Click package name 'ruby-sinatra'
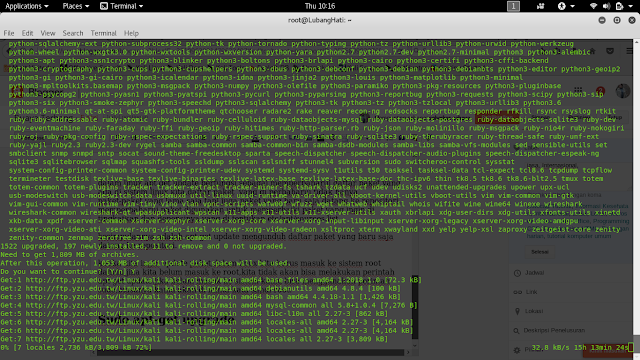 [317, 137]
